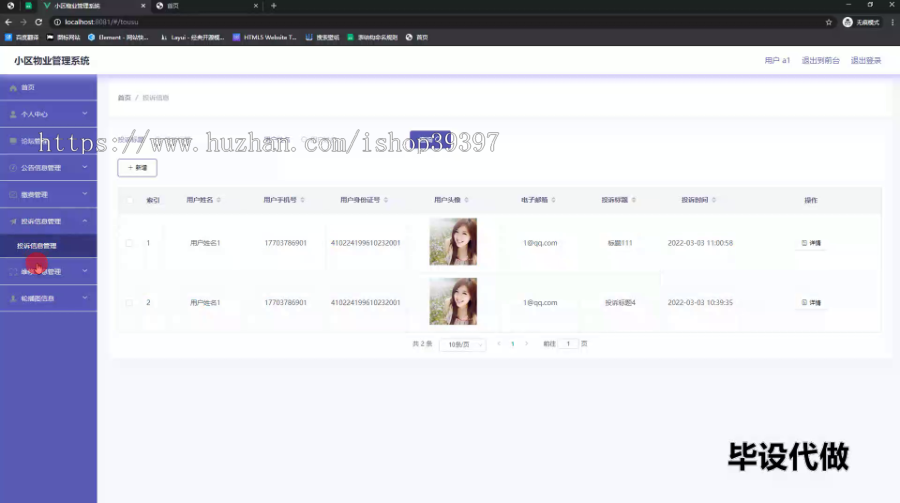Close the 小区物业管理系统 tab
This screenshot has width=900, height=503.
[143, 6]
